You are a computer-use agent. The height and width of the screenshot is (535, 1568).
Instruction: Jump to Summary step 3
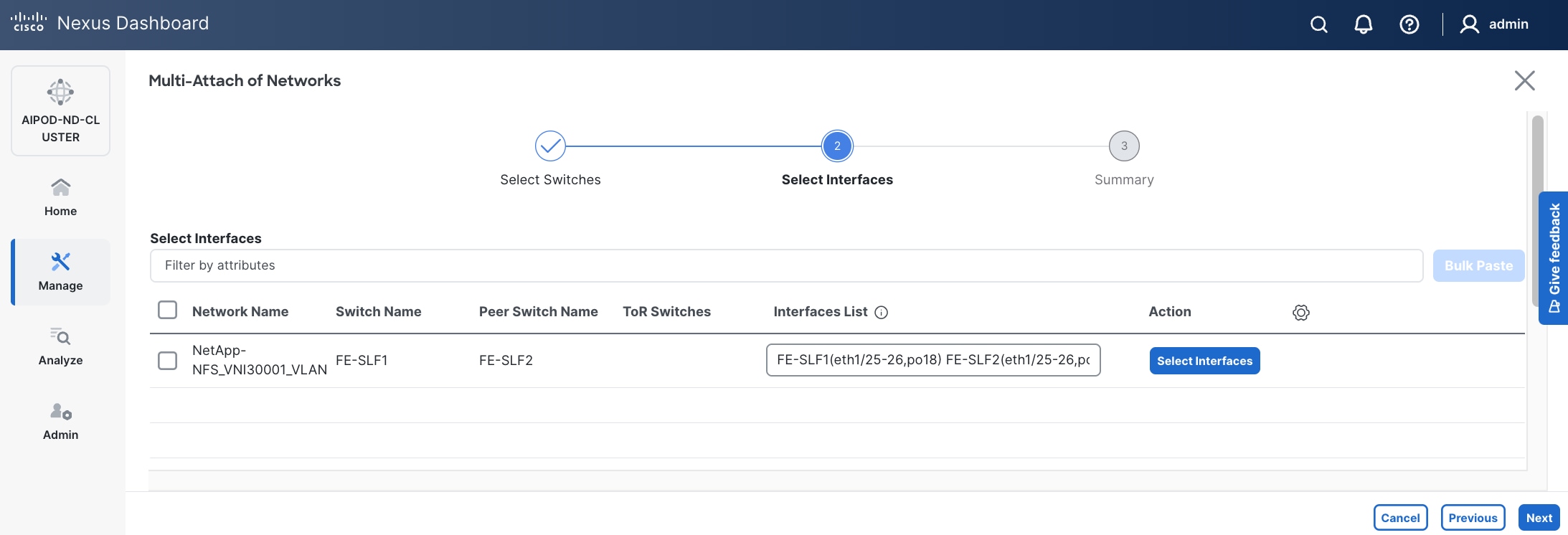coord(1124,146)
